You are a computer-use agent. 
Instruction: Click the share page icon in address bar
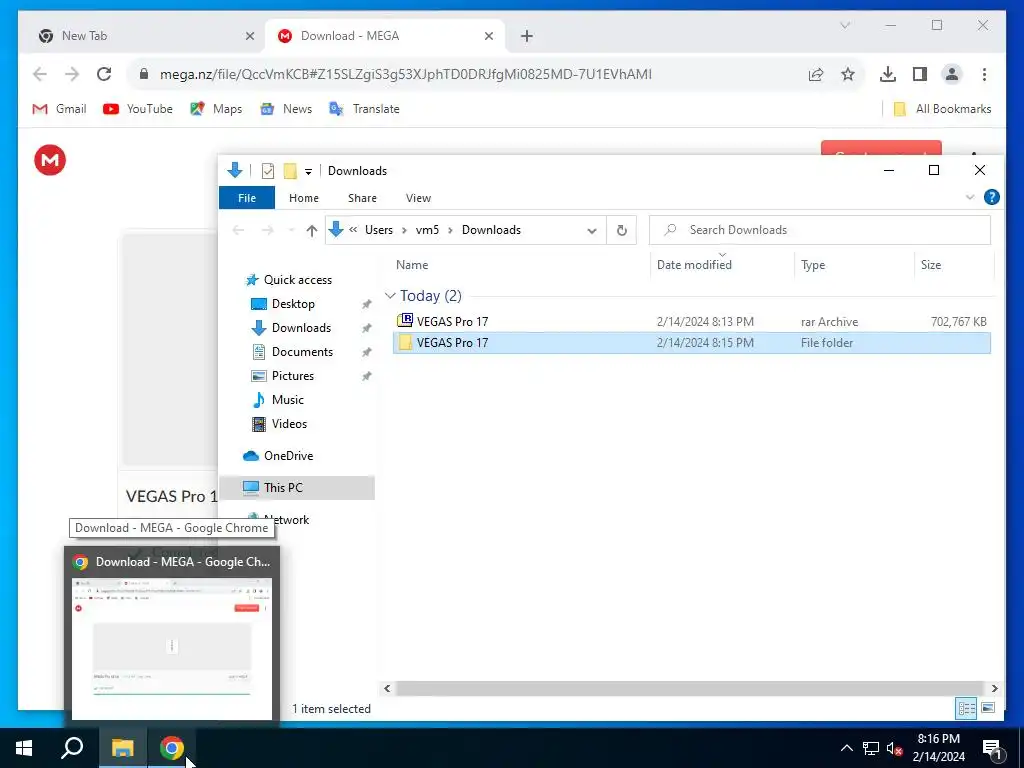coord(816,74)
